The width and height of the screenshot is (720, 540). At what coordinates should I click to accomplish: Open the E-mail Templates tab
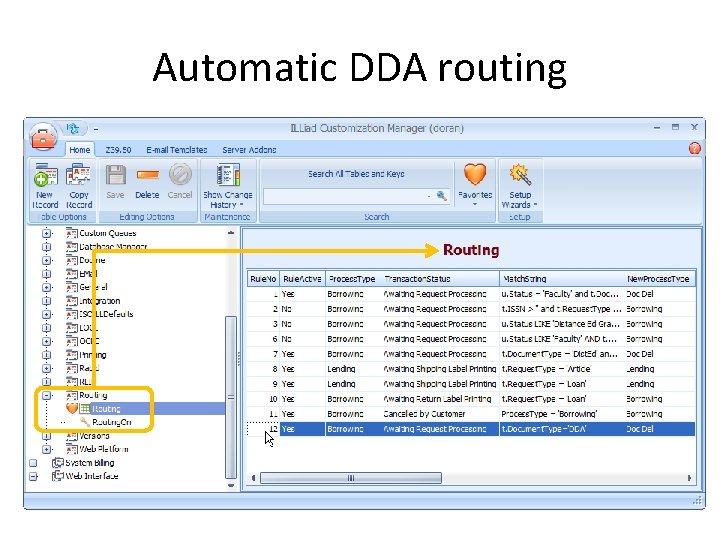tap(177, 150)
